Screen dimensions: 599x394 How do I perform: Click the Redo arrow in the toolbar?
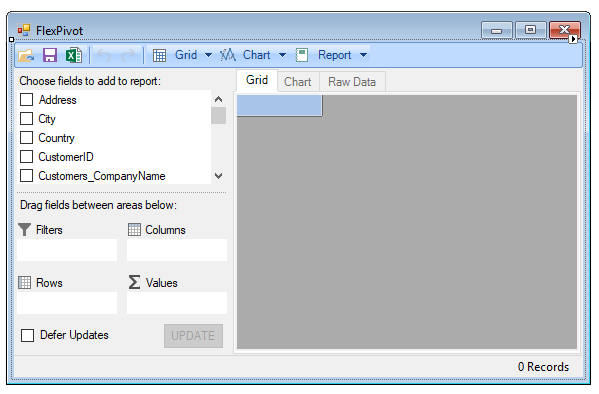(128, 55)
